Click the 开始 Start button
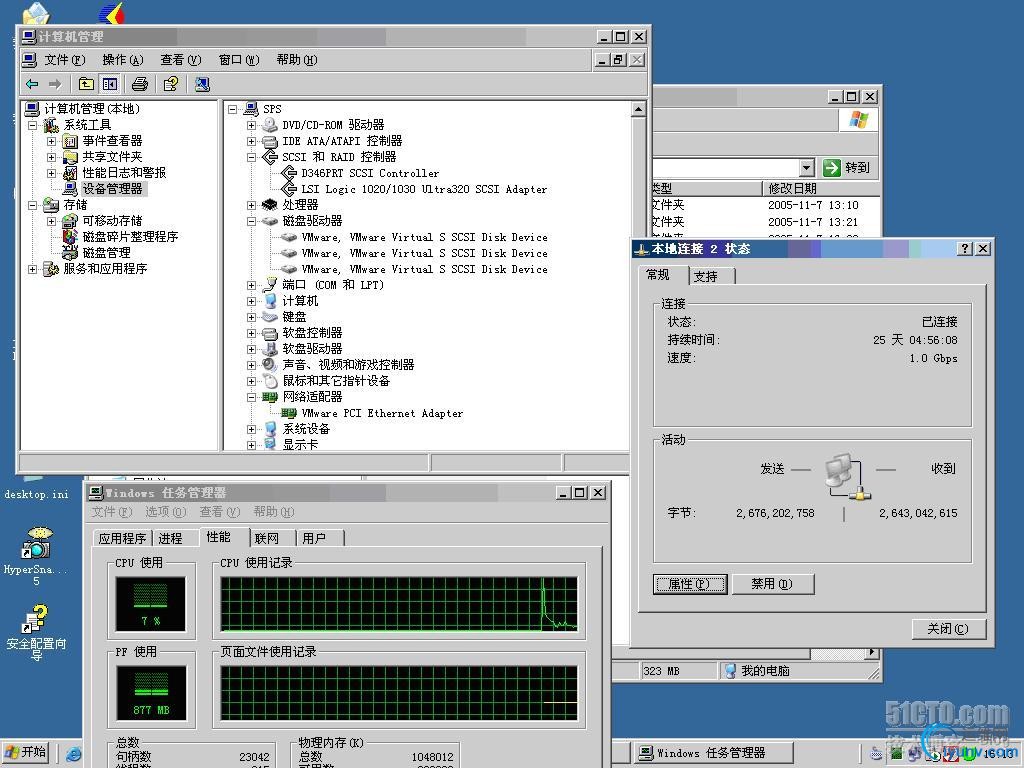 point(27,752)
